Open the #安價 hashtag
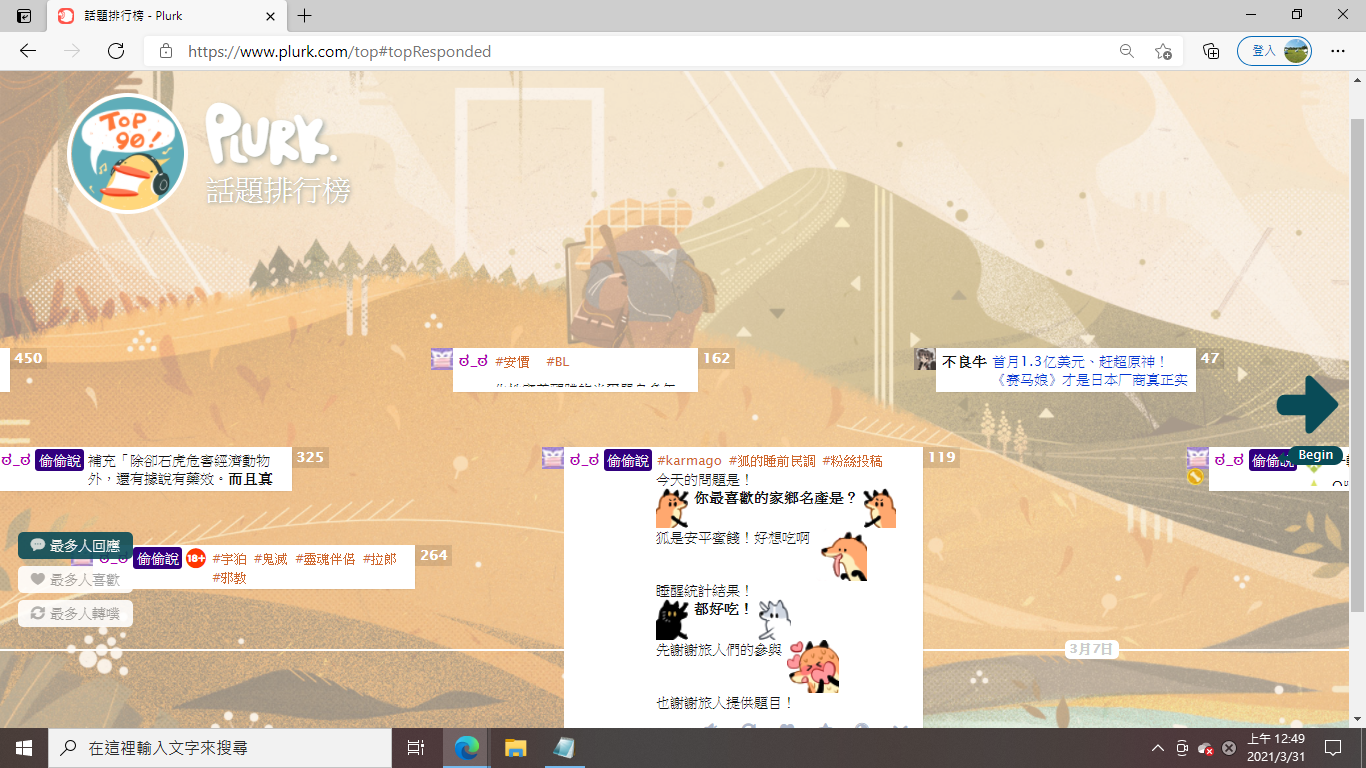The width and height of the screenshot is (1366, 768). pos(512,361)
